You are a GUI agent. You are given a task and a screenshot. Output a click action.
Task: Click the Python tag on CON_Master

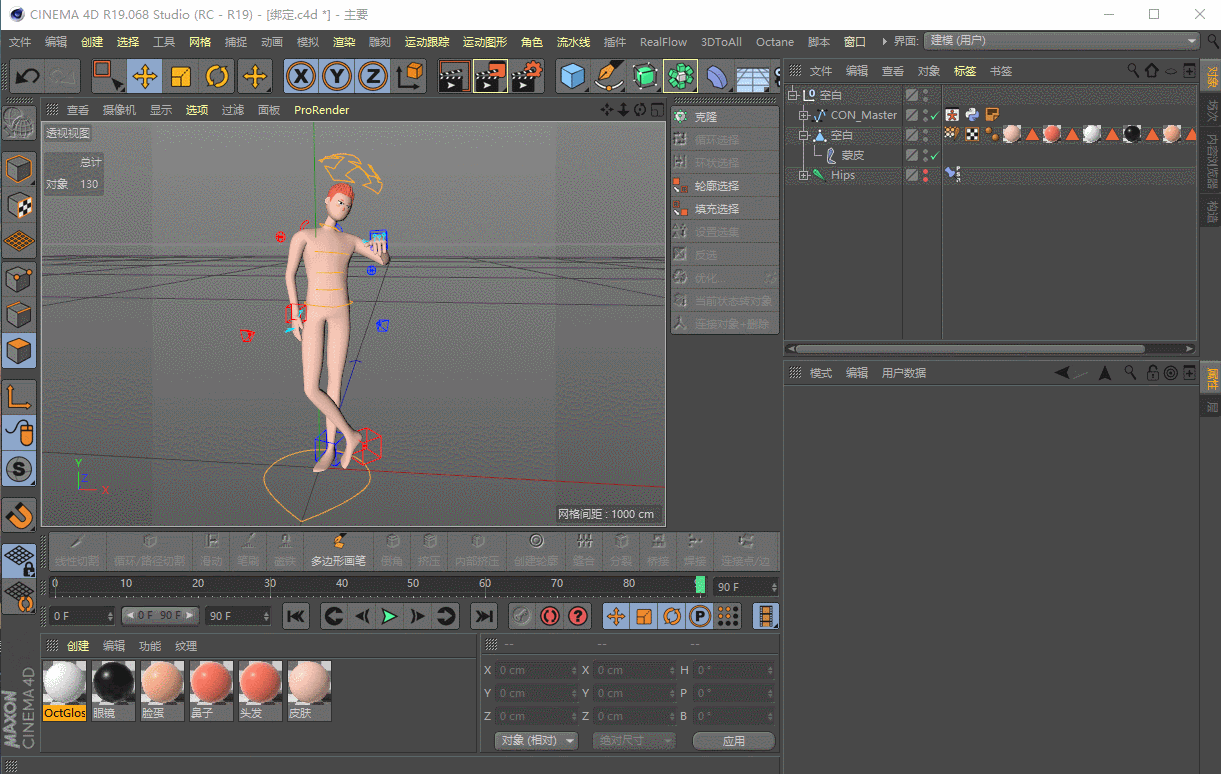coord(972,115)
